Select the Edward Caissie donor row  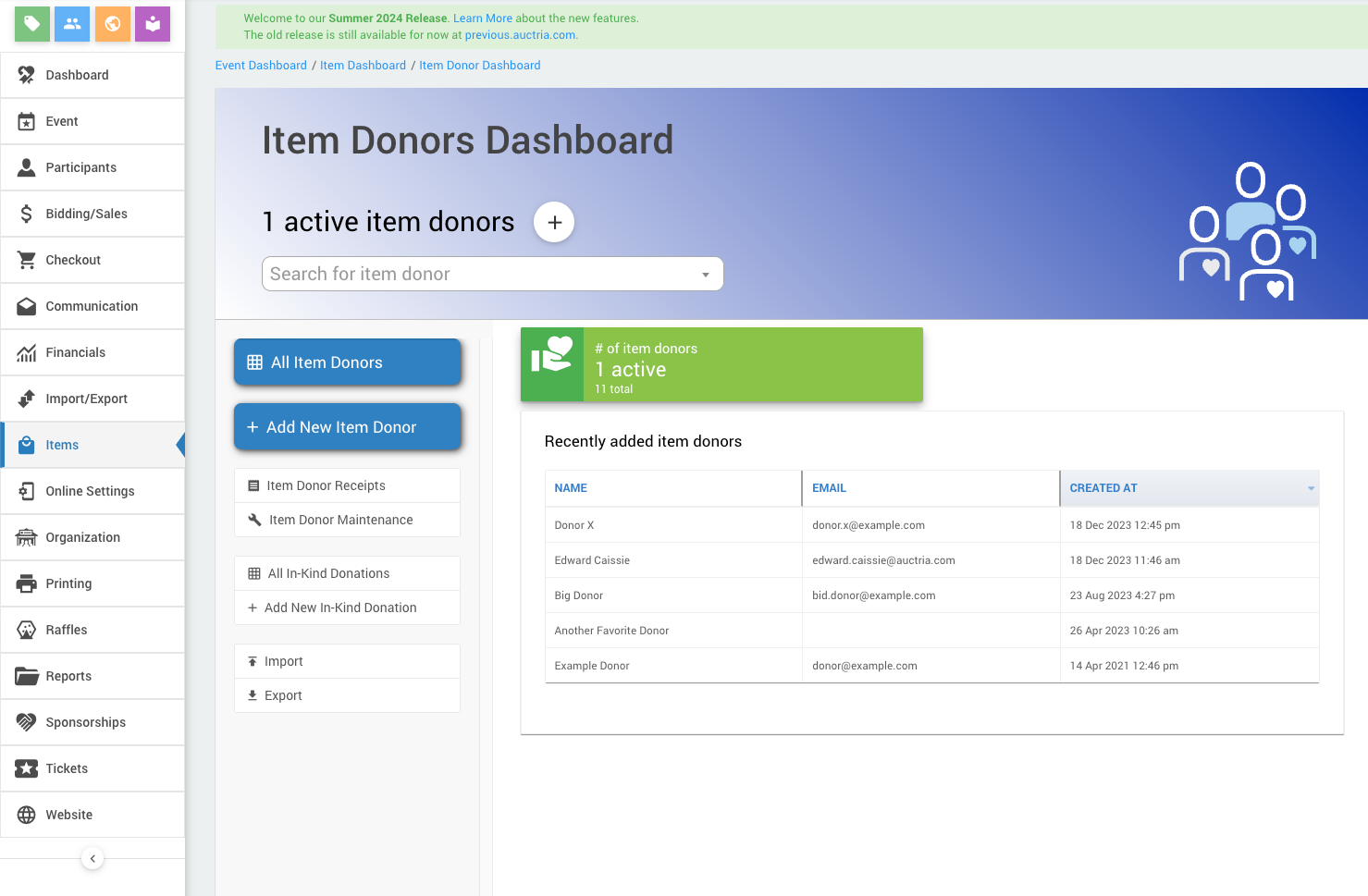coord(592,560)
